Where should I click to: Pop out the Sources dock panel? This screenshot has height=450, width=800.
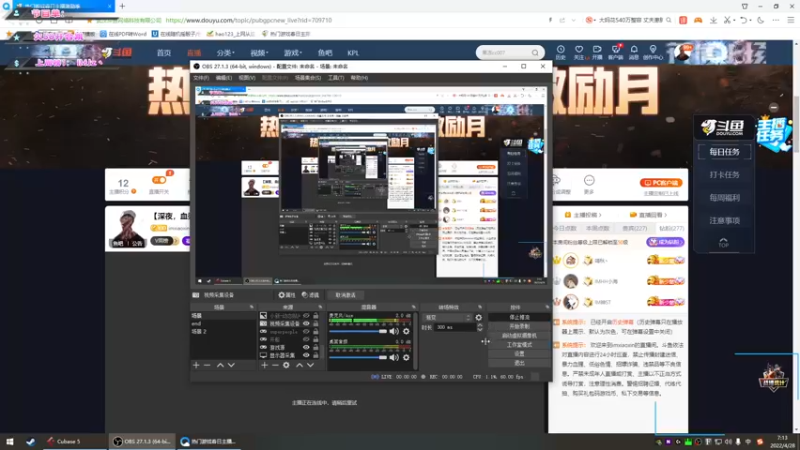point(320,307)
